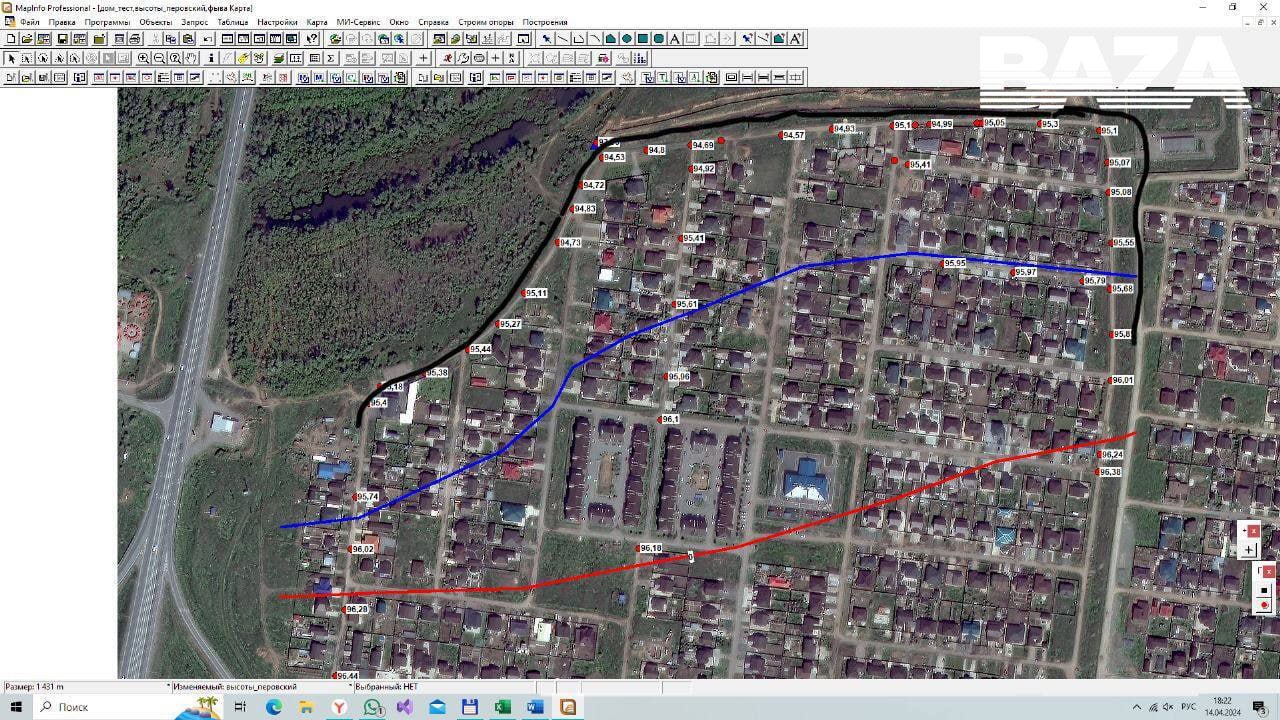Screen dimensions: 1280x720
Task: Open the Файл menu
Action: point(30,22)
